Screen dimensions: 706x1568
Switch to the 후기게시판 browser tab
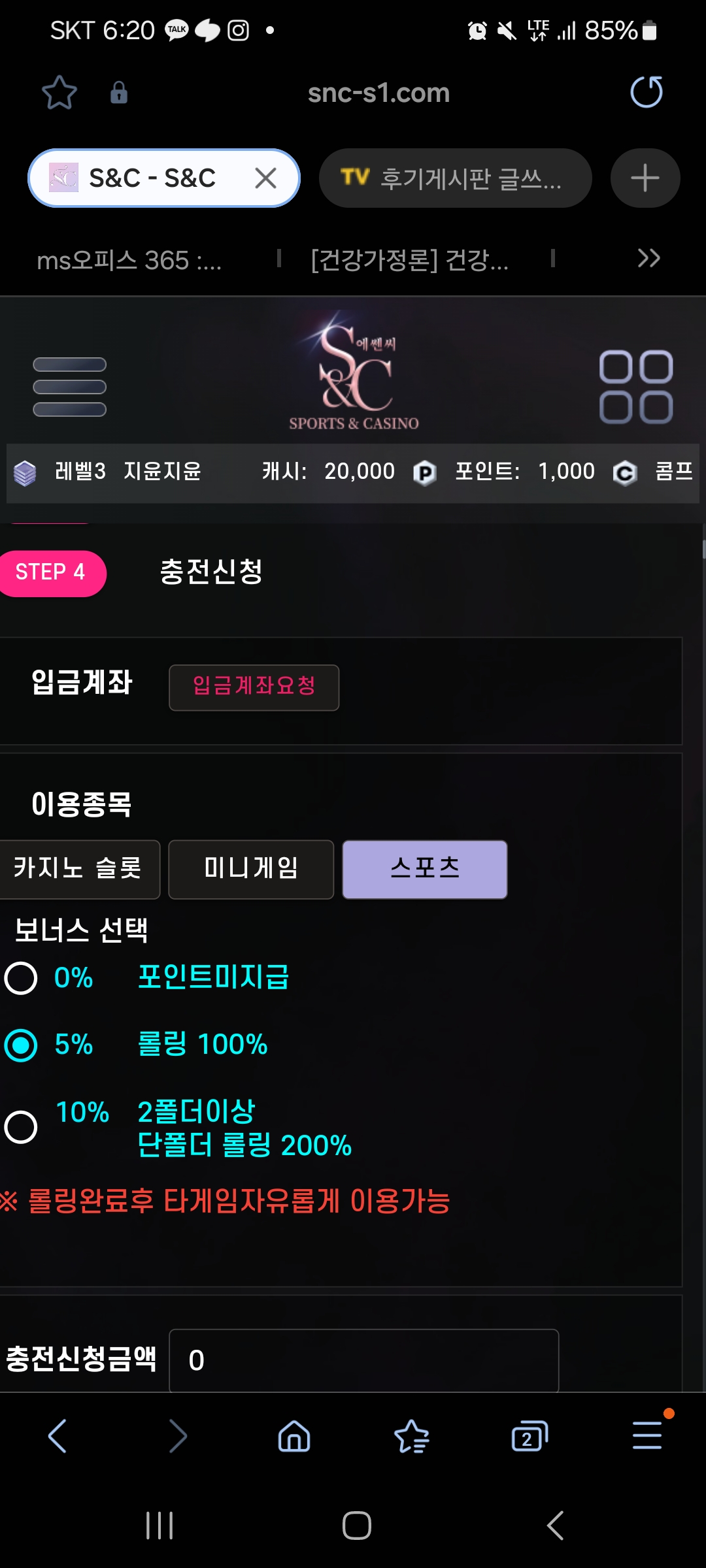(x=455, y=178)
